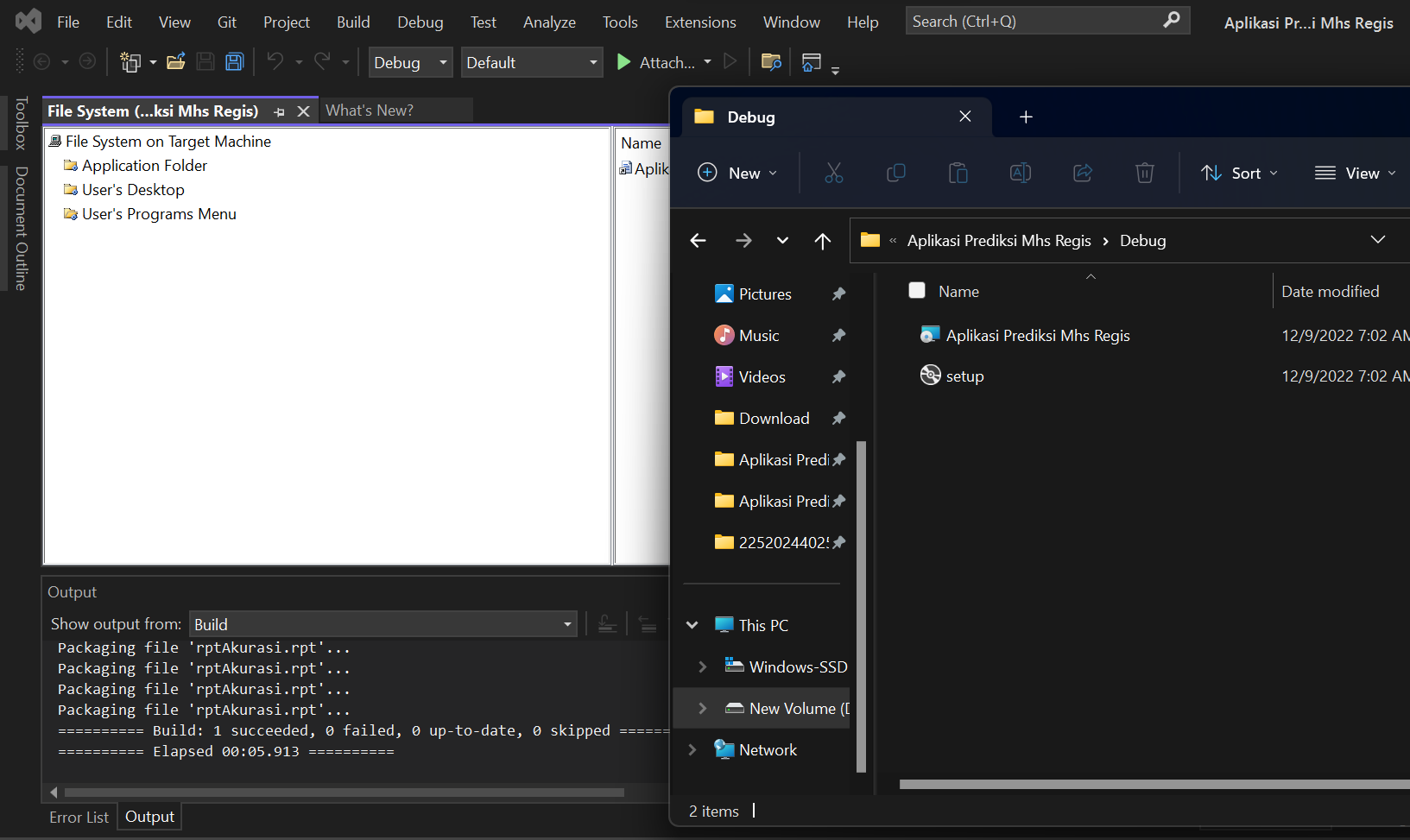Pin the File System tab with the pushpin
This screenshot has width=1410, height=840.
click(x=279, y=111)
